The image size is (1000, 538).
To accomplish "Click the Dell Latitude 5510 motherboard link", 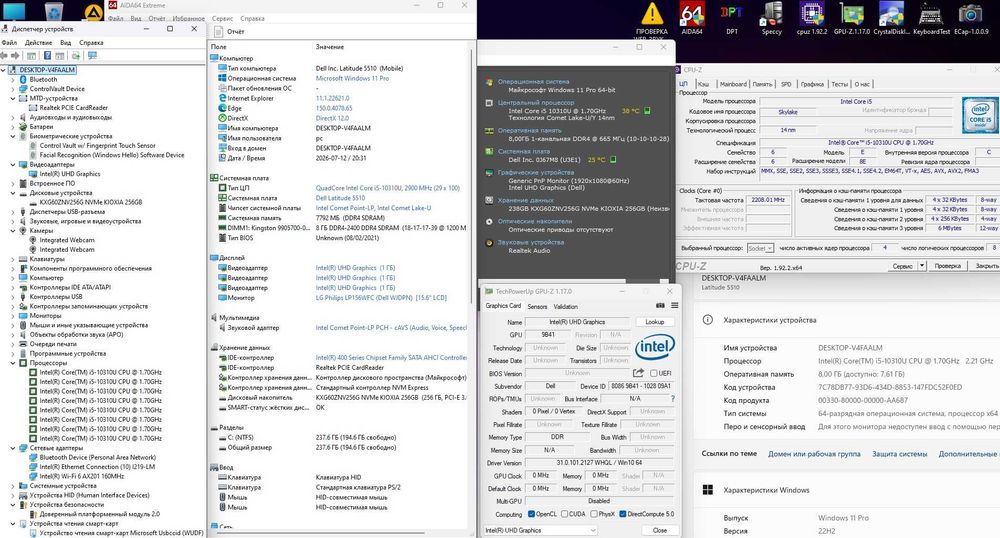I will (341, 198).
